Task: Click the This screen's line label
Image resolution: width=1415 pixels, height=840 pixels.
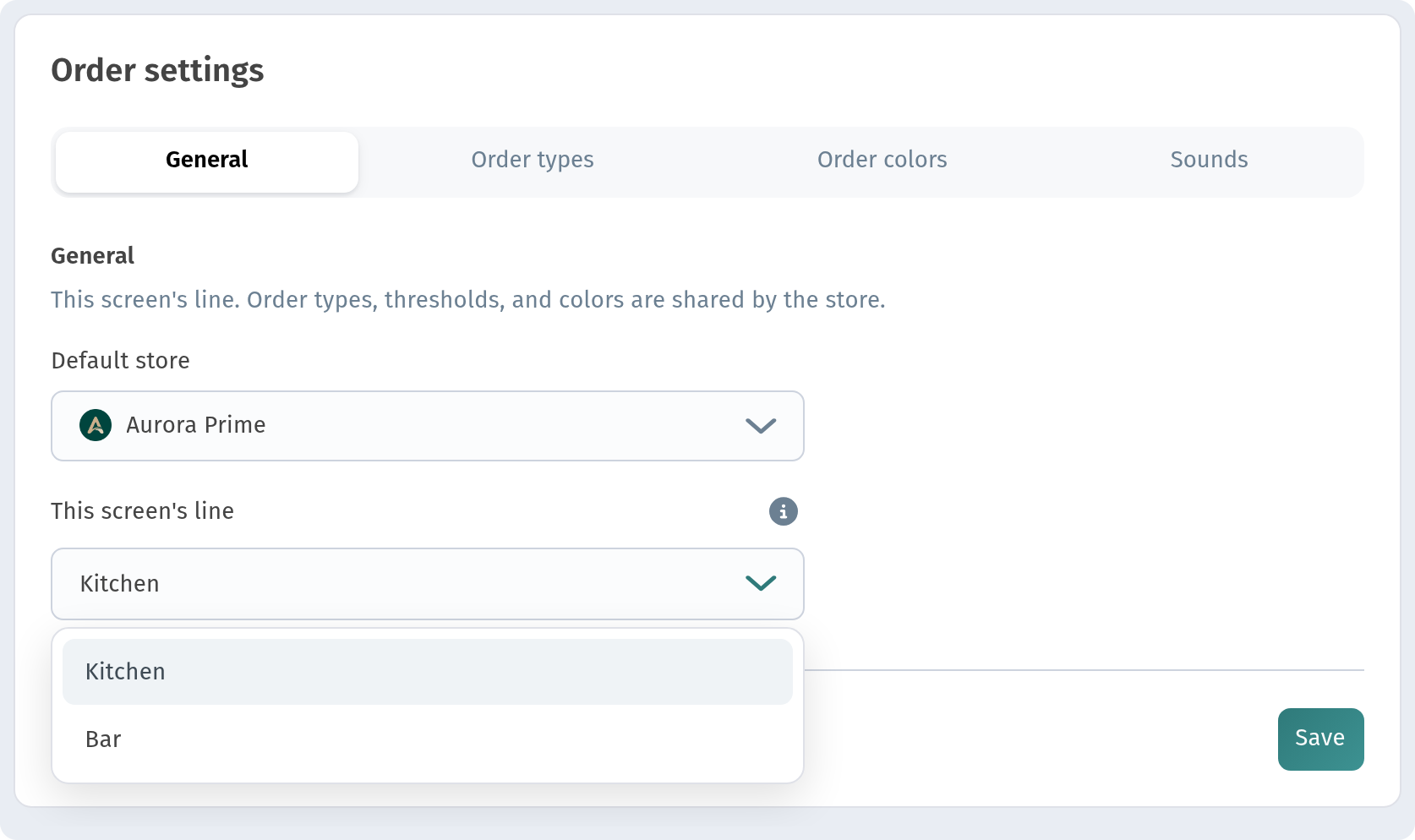Action: click(143, 511)
